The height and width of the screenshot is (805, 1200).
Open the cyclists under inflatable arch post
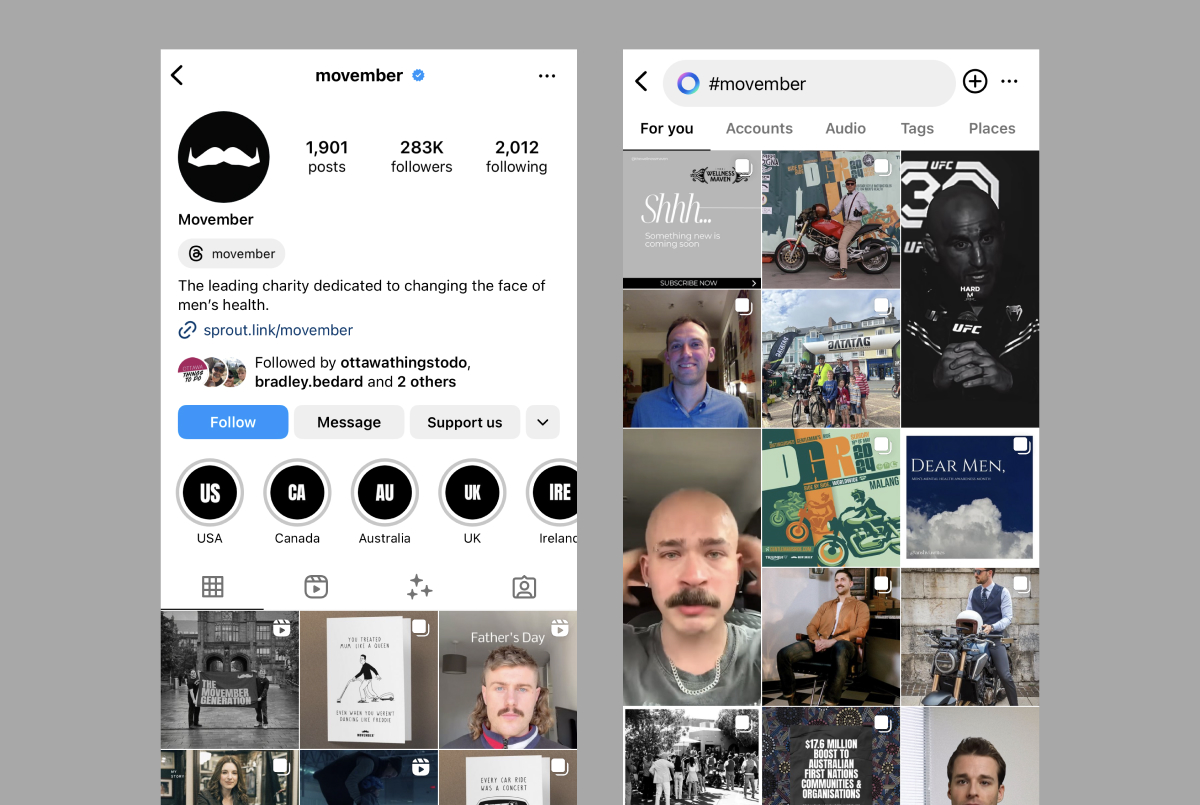(831, 359)
